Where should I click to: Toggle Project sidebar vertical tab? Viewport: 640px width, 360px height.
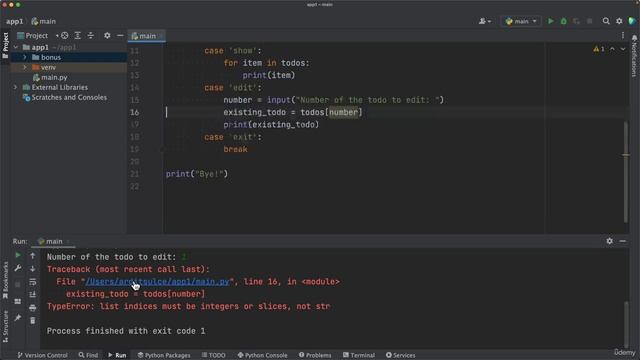tap(5, 45)
